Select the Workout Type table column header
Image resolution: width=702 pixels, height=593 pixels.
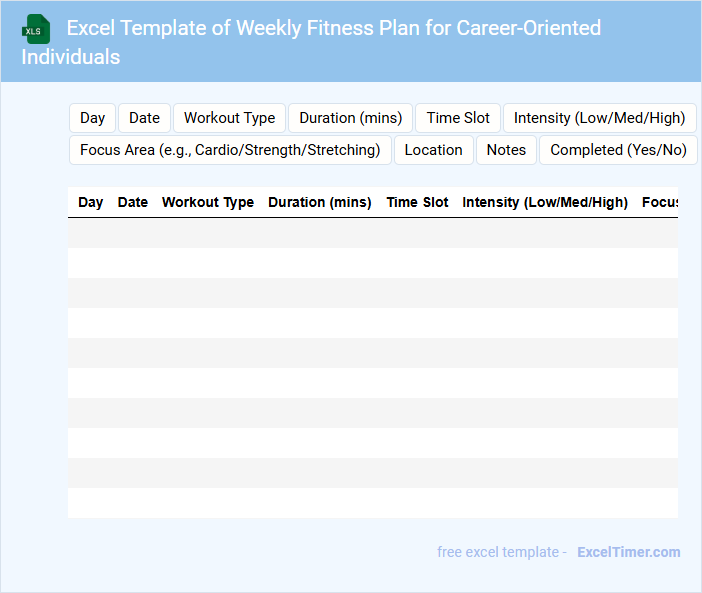(208, 202)
